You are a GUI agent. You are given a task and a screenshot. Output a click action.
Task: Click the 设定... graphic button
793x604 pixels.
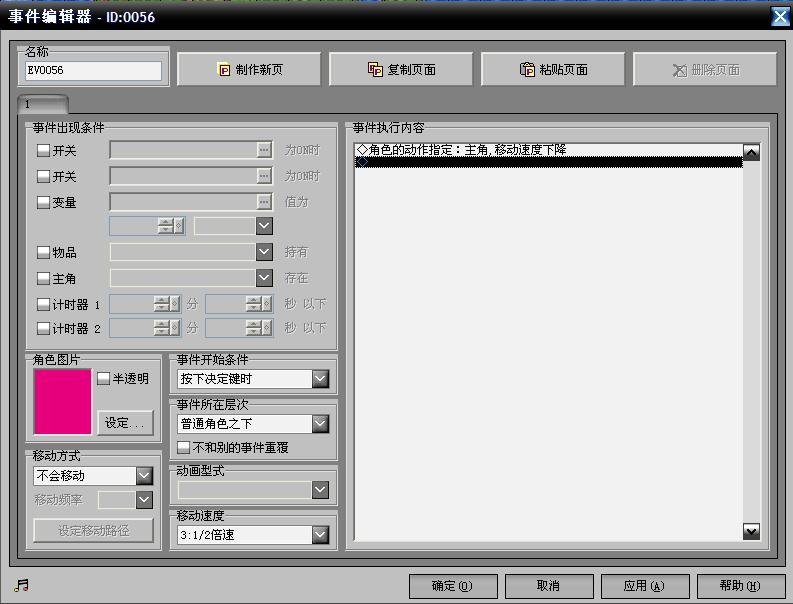point(124,423)
